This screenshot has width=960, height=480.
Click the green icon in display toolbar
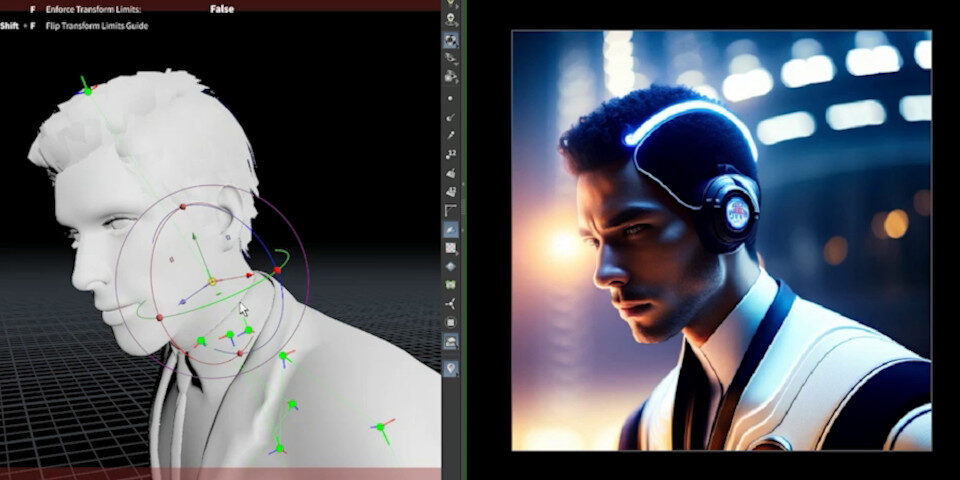451,285
